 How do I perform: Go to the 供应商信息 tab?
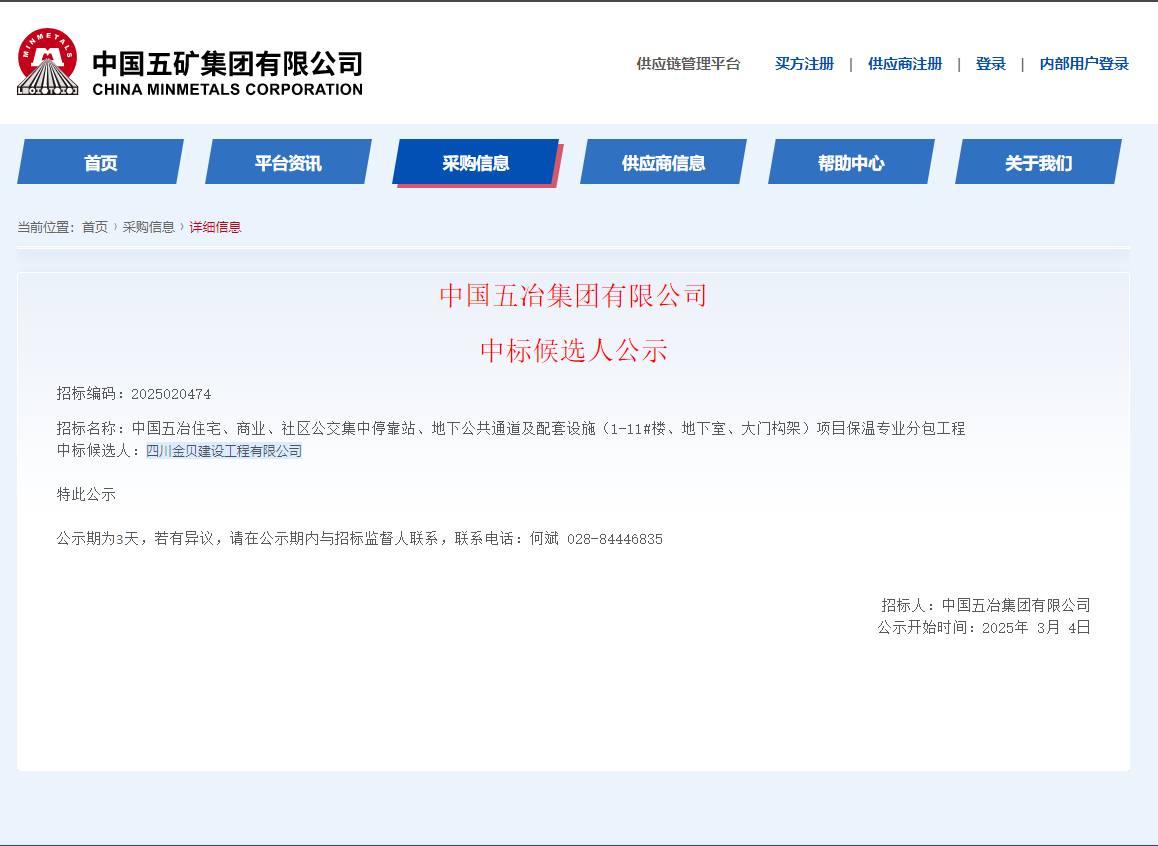(663, 162)
